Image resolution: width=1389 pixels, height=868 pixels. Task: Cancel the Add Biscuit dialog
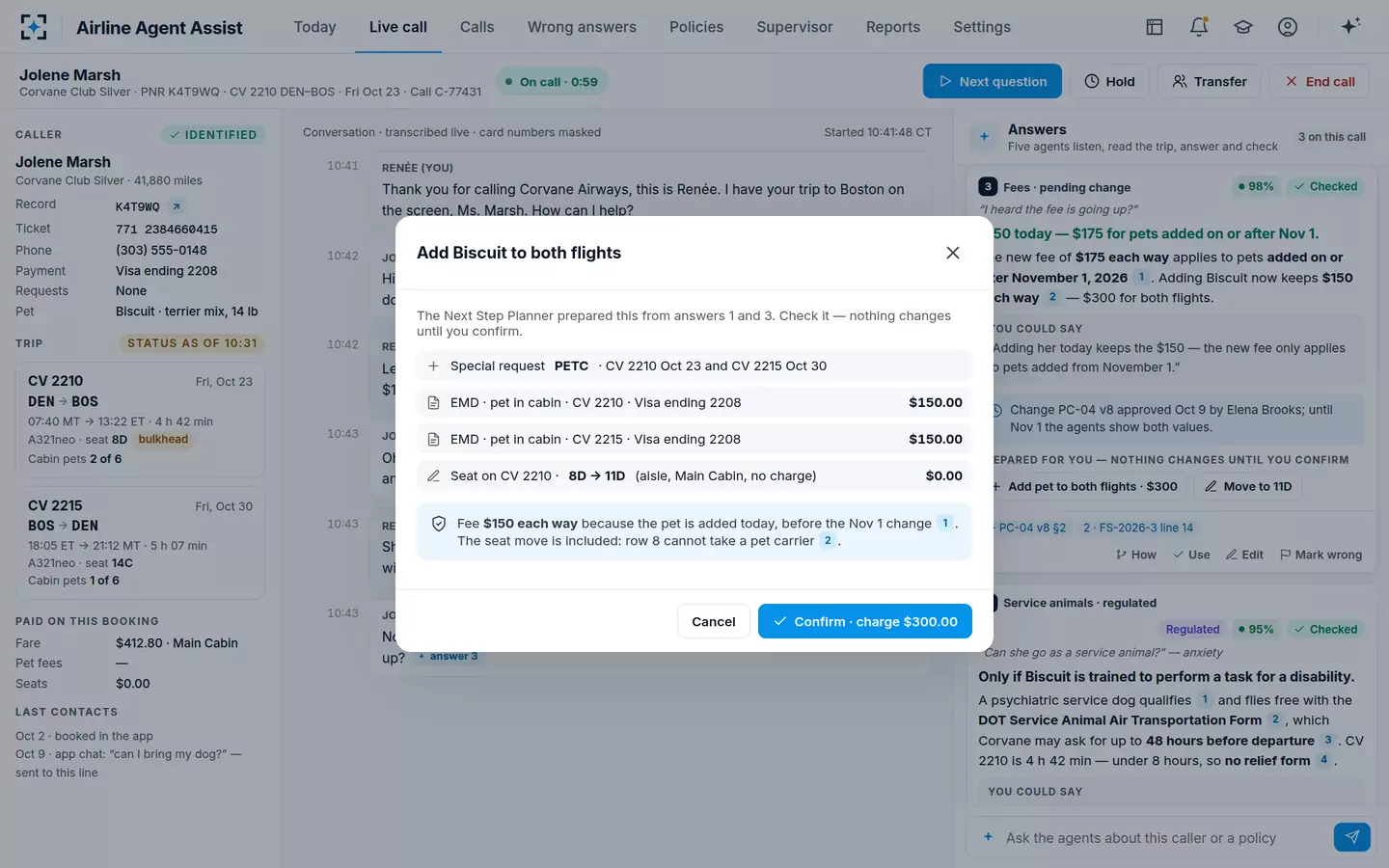pyautogui.click(x=714, y=621)
